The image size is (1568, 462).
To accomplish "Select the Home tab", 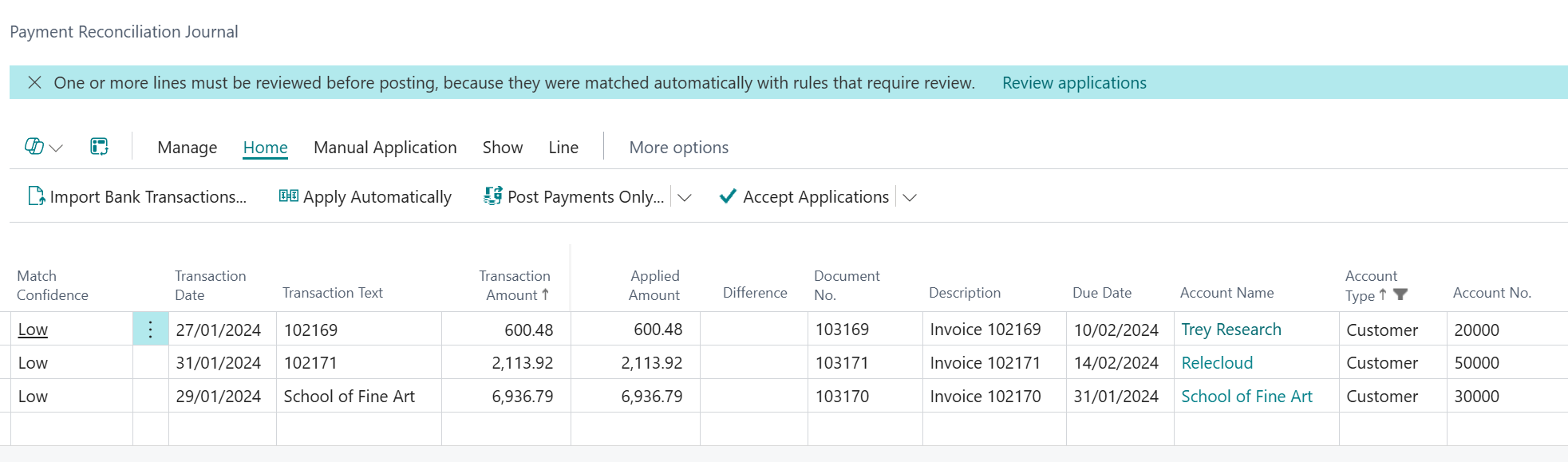I will pyautogui.click(x=266, y=148).
